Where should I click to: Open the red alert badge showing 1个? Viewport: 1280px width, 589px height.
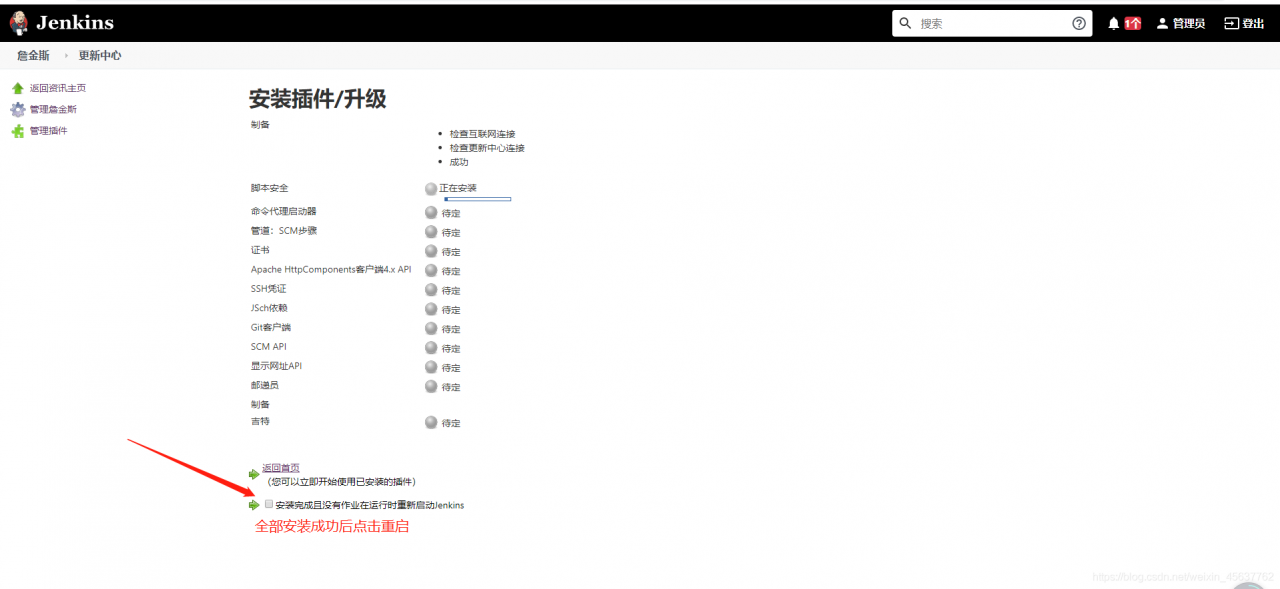tap(1133, 22)
